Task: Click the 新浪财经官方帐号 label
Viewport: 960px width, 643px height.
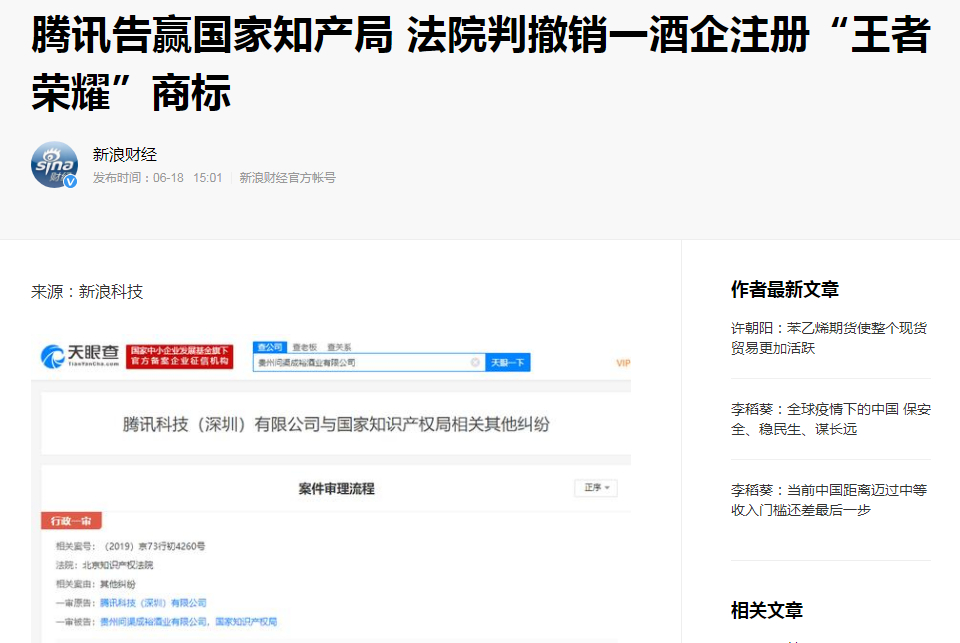Action: (287, 178)
